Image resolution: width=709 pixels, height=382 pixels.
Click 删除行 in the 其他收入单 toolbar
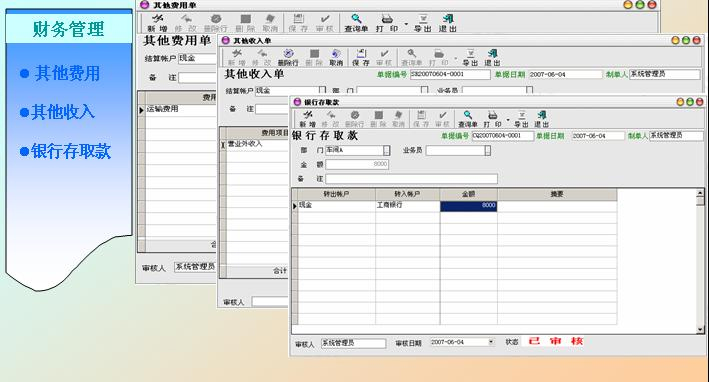click(x=288, y=58)
